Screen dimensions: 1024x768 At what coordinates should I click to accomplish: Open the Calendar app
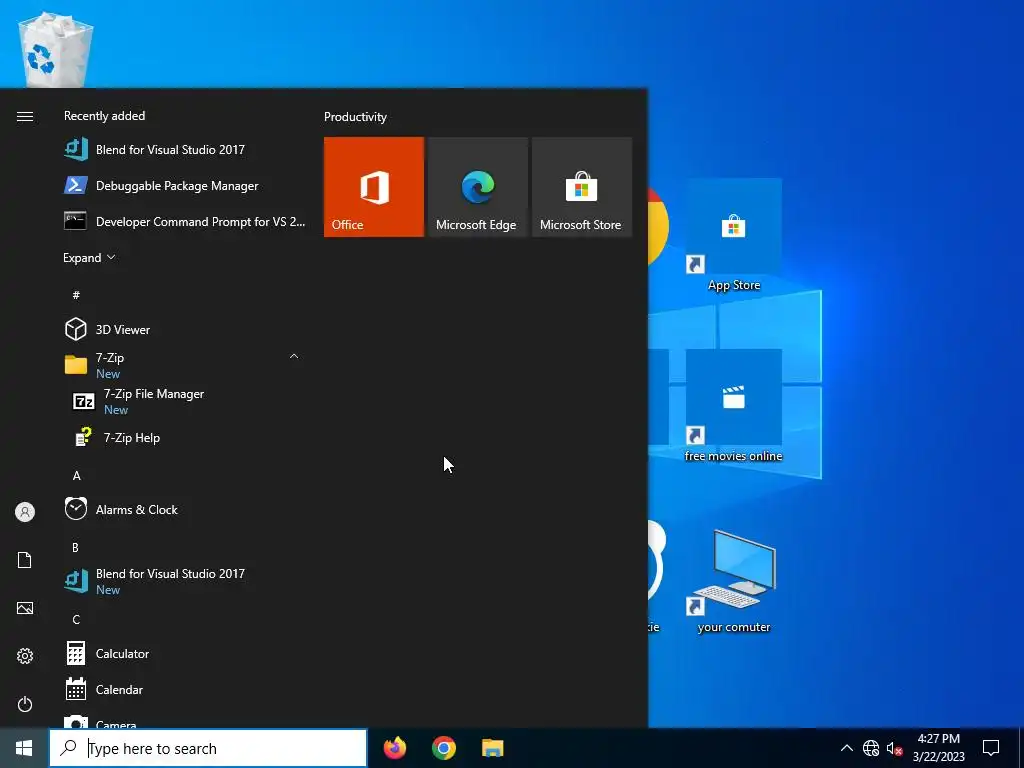185,689
